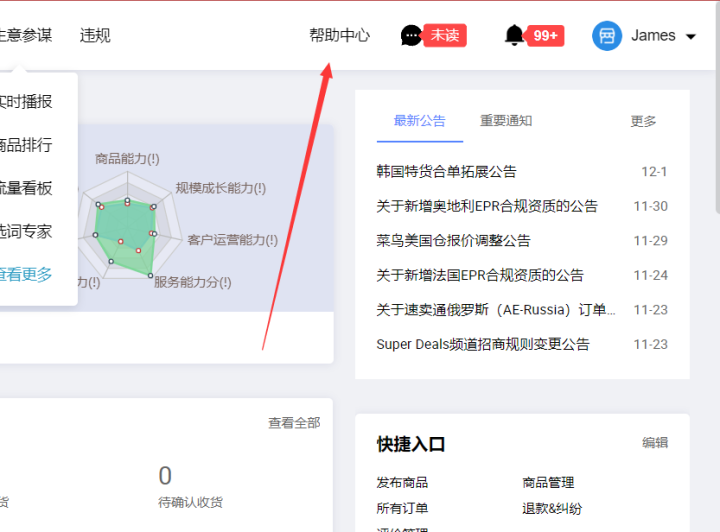This screenshot has height=532, width=720.
Task: Select the 最新公告 tab
Action: click(419, 121)
